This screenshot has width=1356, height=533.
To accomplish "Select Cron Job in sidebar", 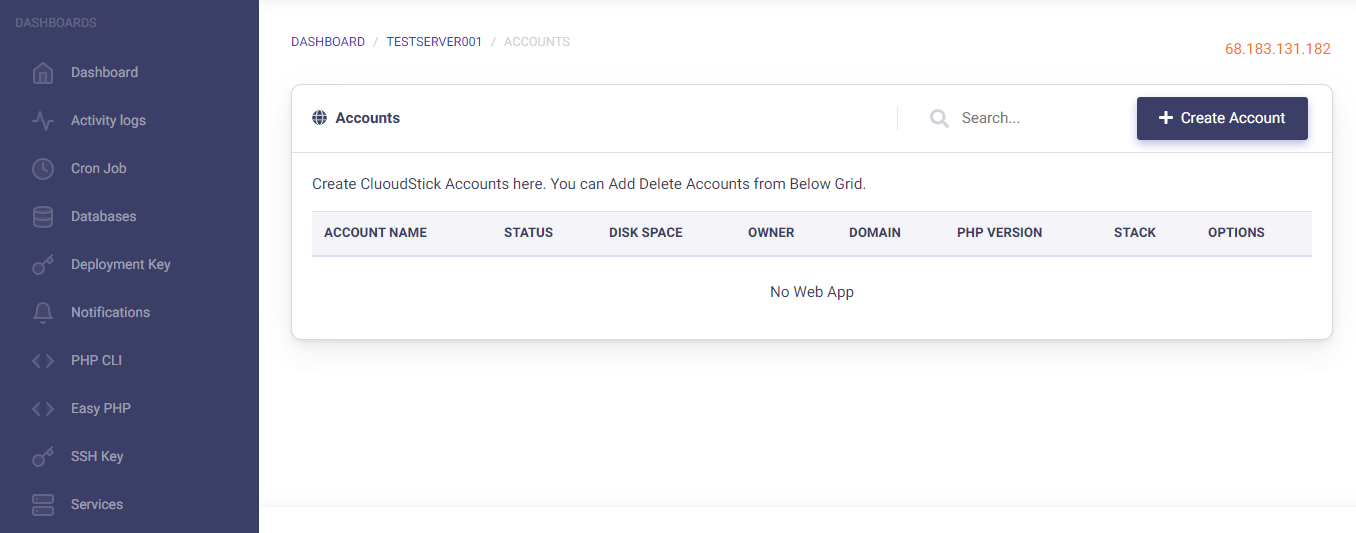I will [x=98, y=168].
